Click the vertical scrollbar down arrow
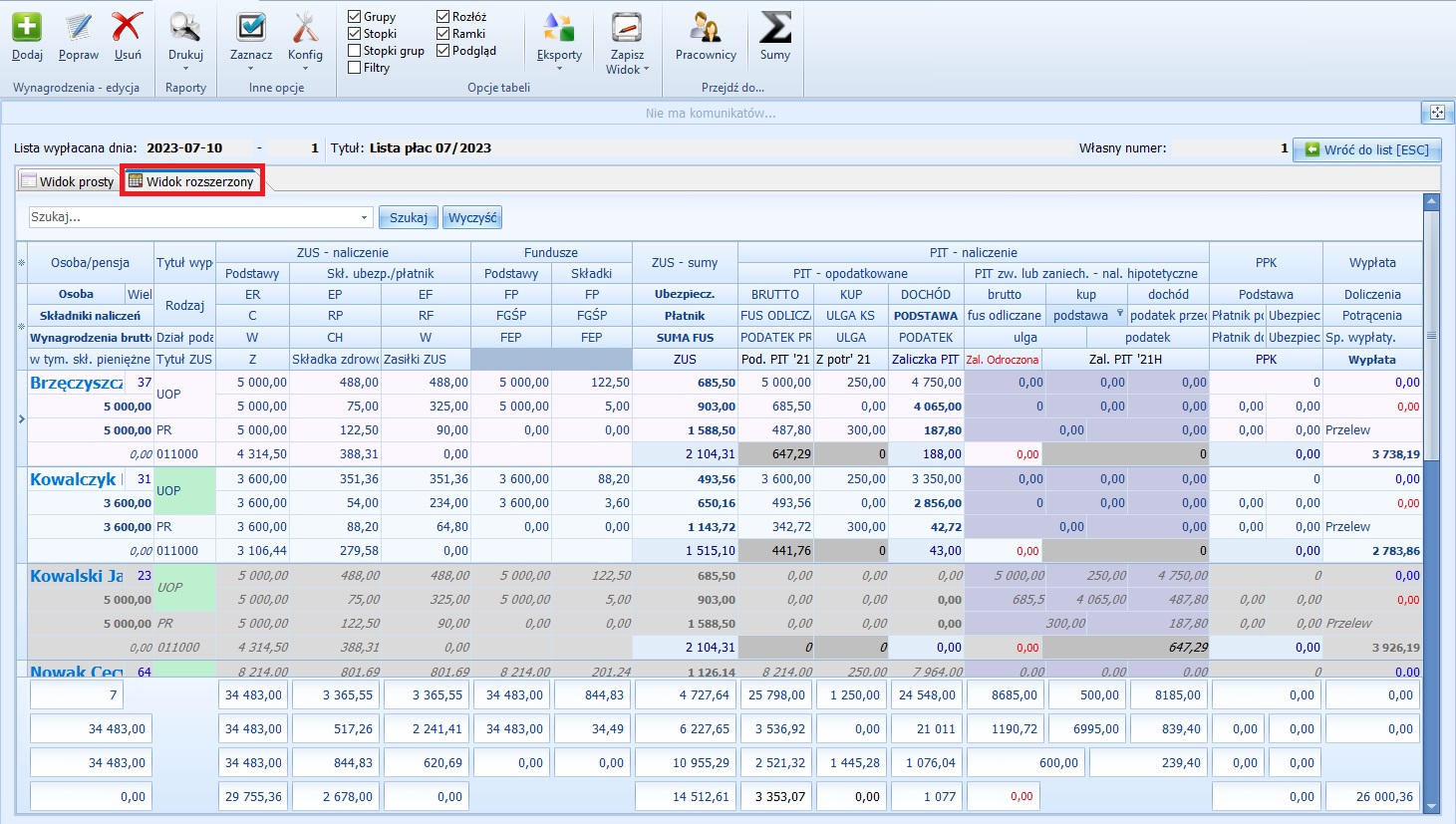This screenshot has height=824, width=1456. tap(1432, 807)
